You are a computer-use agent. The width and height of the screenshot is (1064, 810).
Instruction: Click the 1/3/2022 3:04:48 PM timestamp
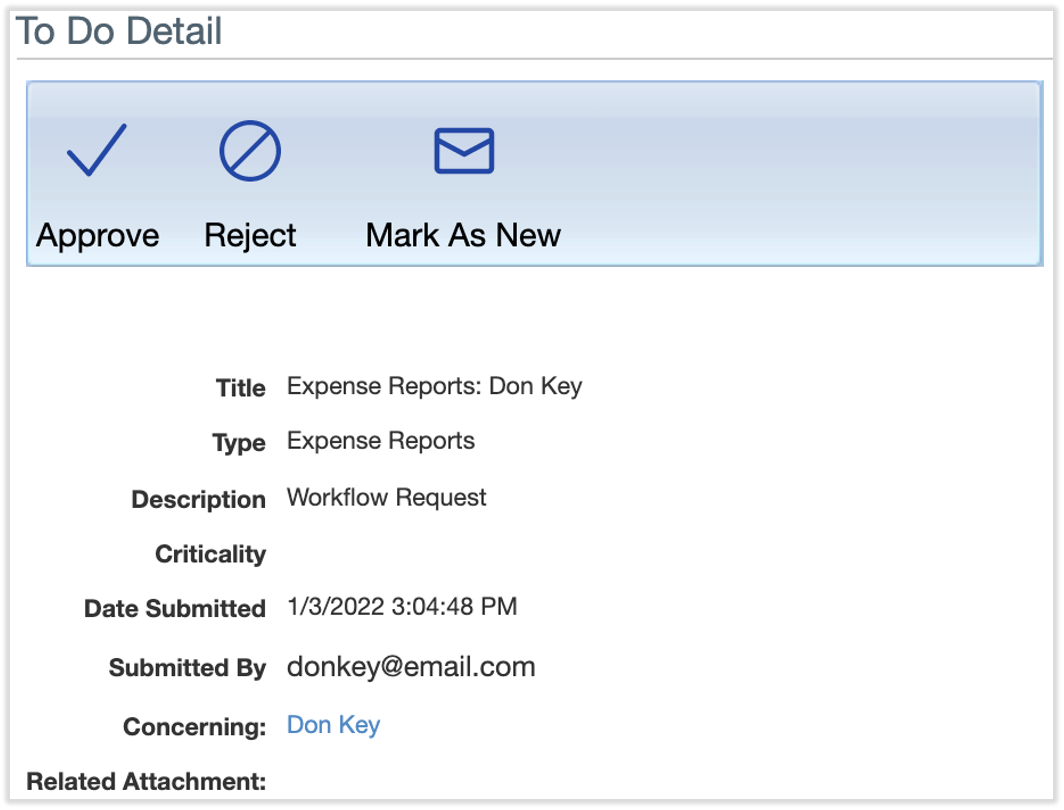[x=401, y=606]
